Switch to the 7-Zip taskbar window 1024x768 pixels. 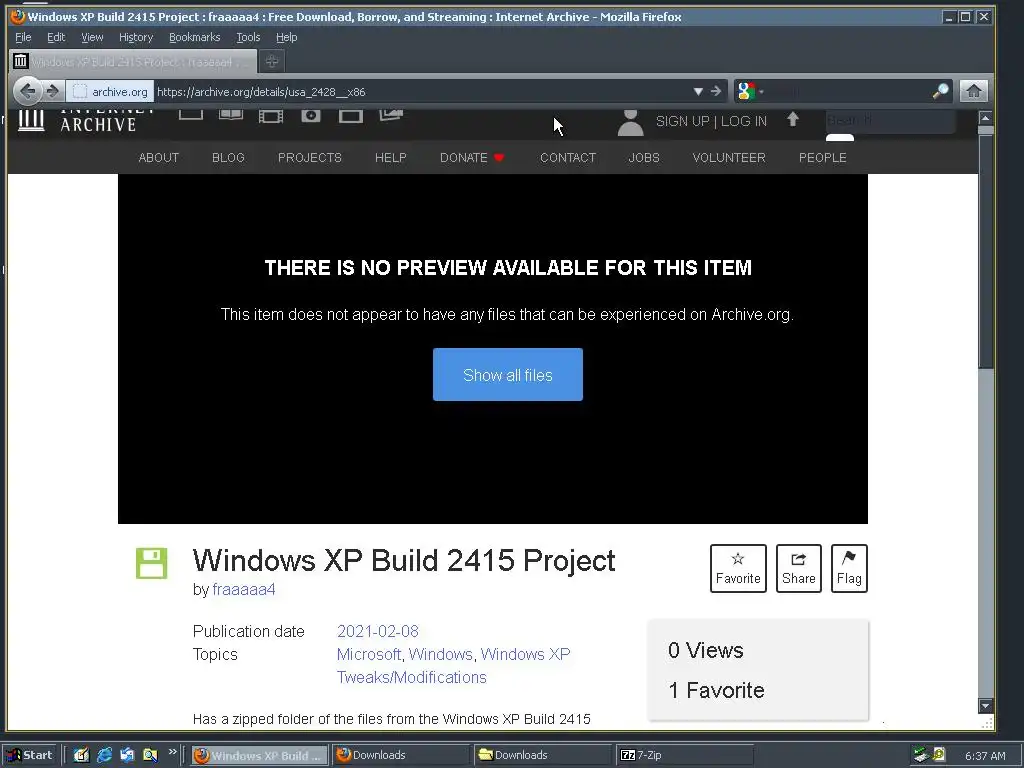[x=684, y=755]
